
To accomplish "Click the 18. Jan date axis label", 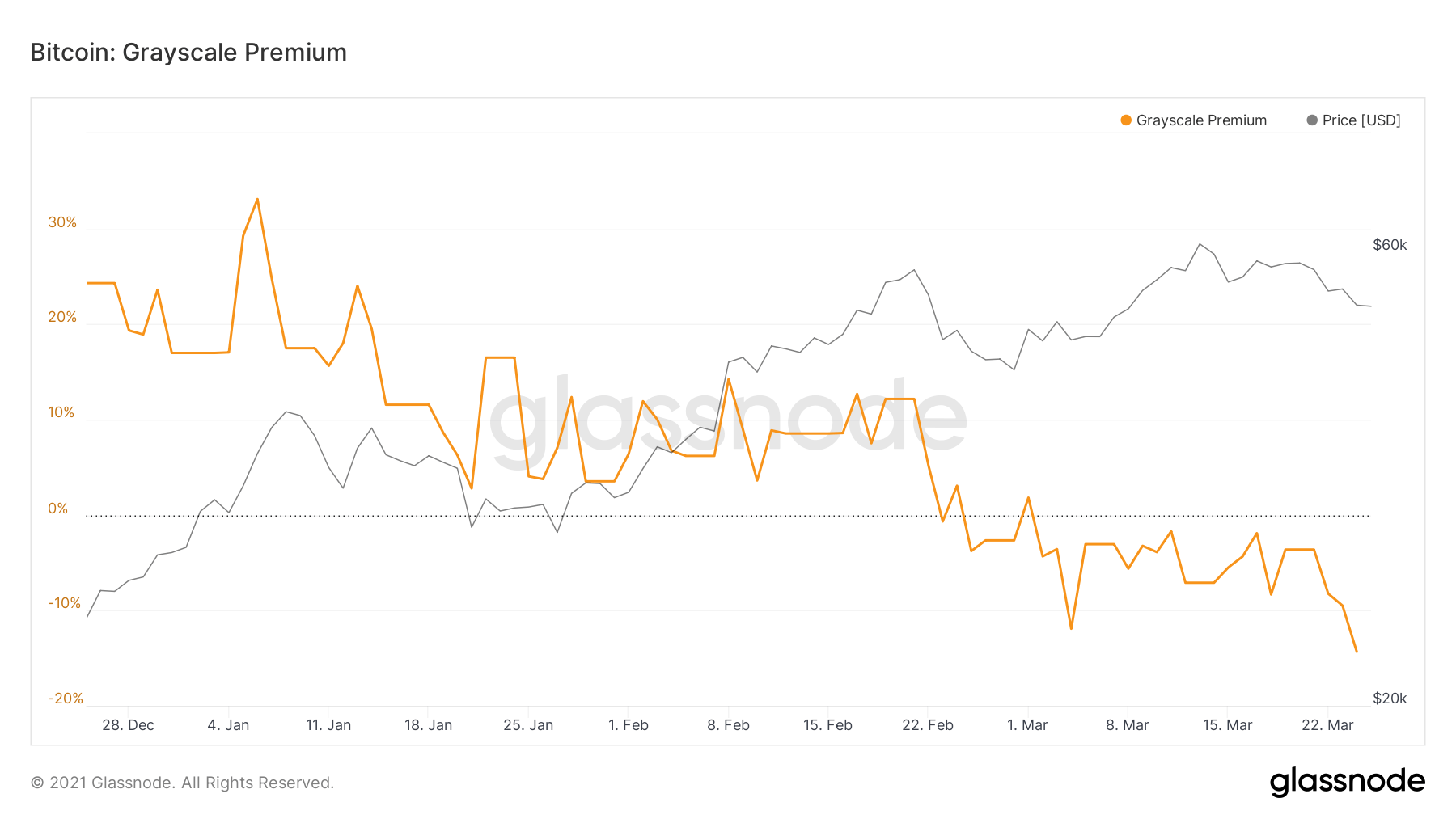I will [x=428, y=725].
